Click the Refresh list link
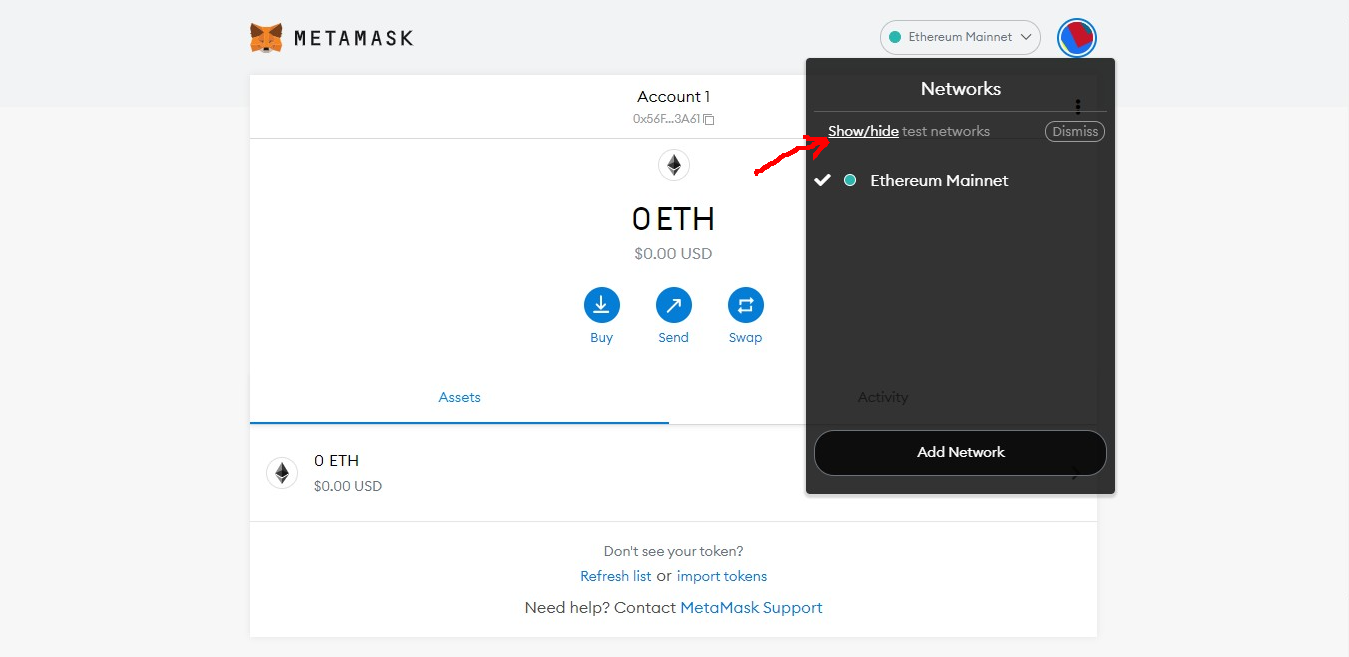 (x=615, y=576)
